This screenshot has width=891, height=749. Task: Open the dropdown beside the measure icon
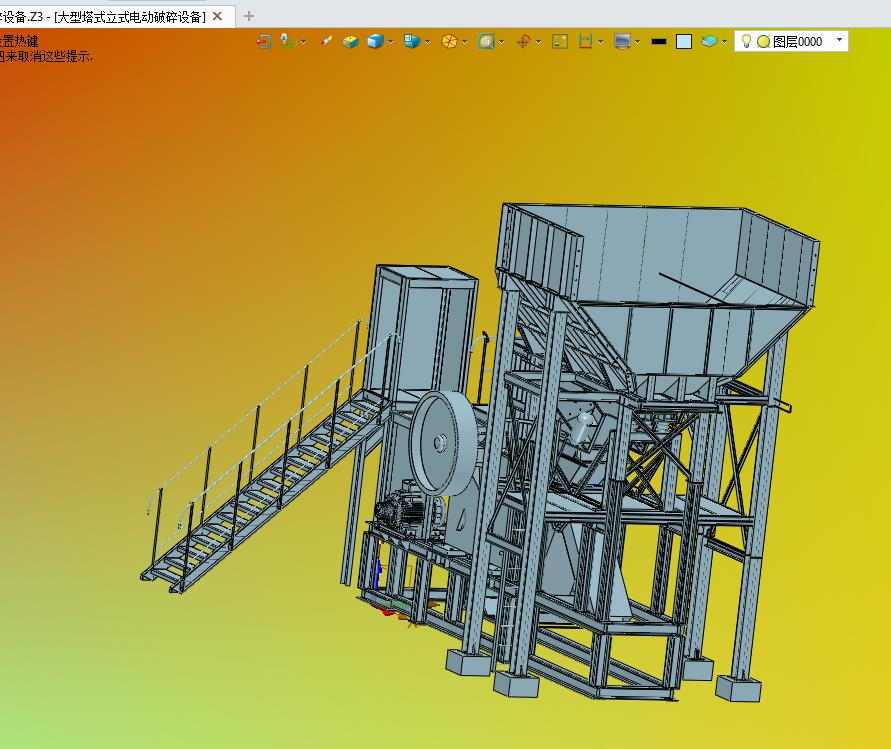pos(600,42)
